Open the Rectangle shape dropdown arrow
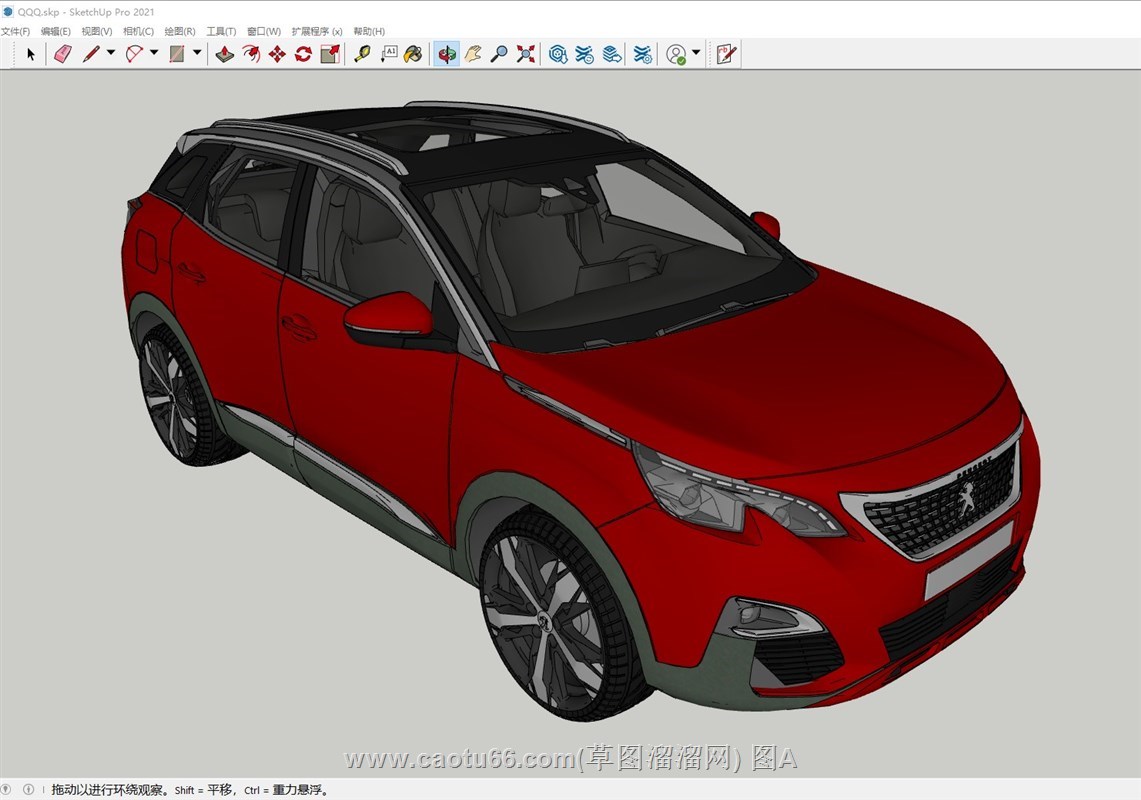The height and width of the screenshot is (800, 1141). pyautogui.click(x=197, y=53)
